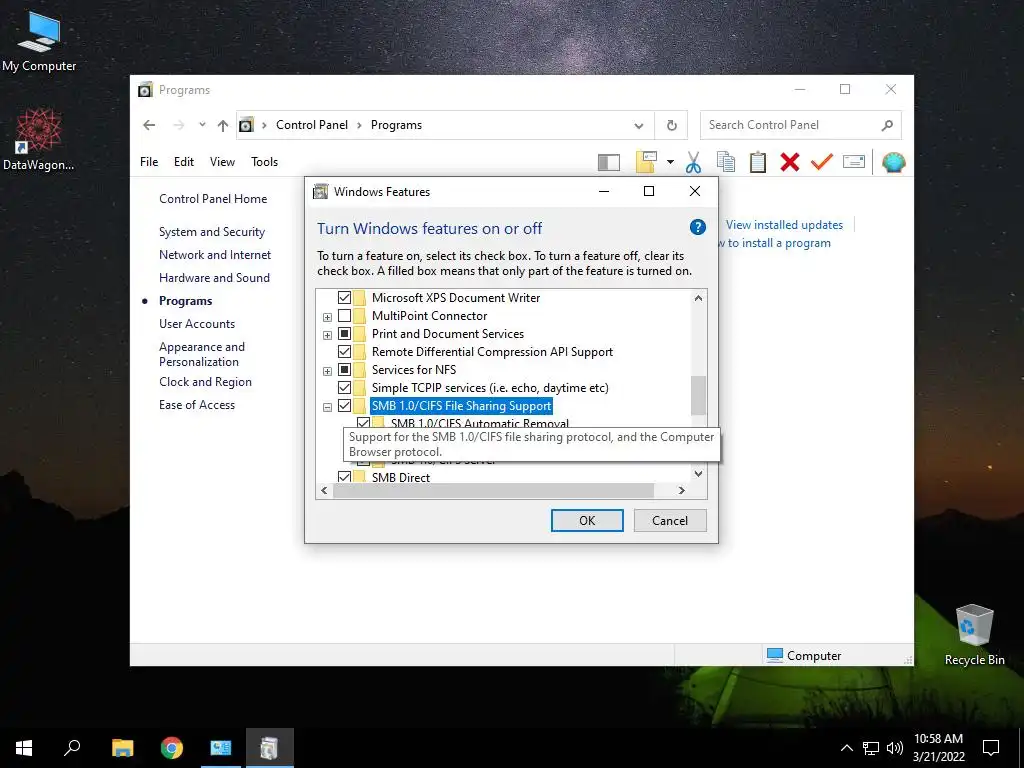Open the address bar history dropdown
This screenshot has height=768, width=1024.
coord(639,125)
